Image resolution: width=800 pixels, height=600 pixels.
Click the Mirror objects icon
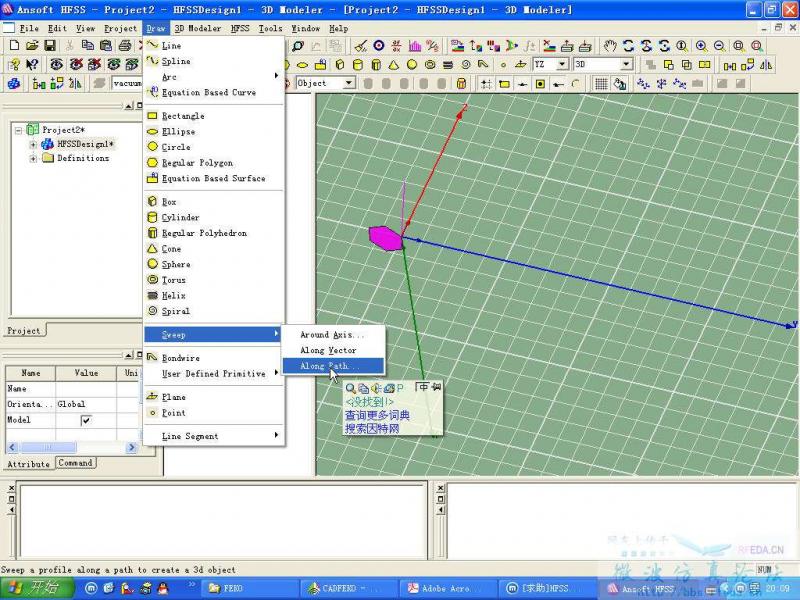click(x=765, y=65)
